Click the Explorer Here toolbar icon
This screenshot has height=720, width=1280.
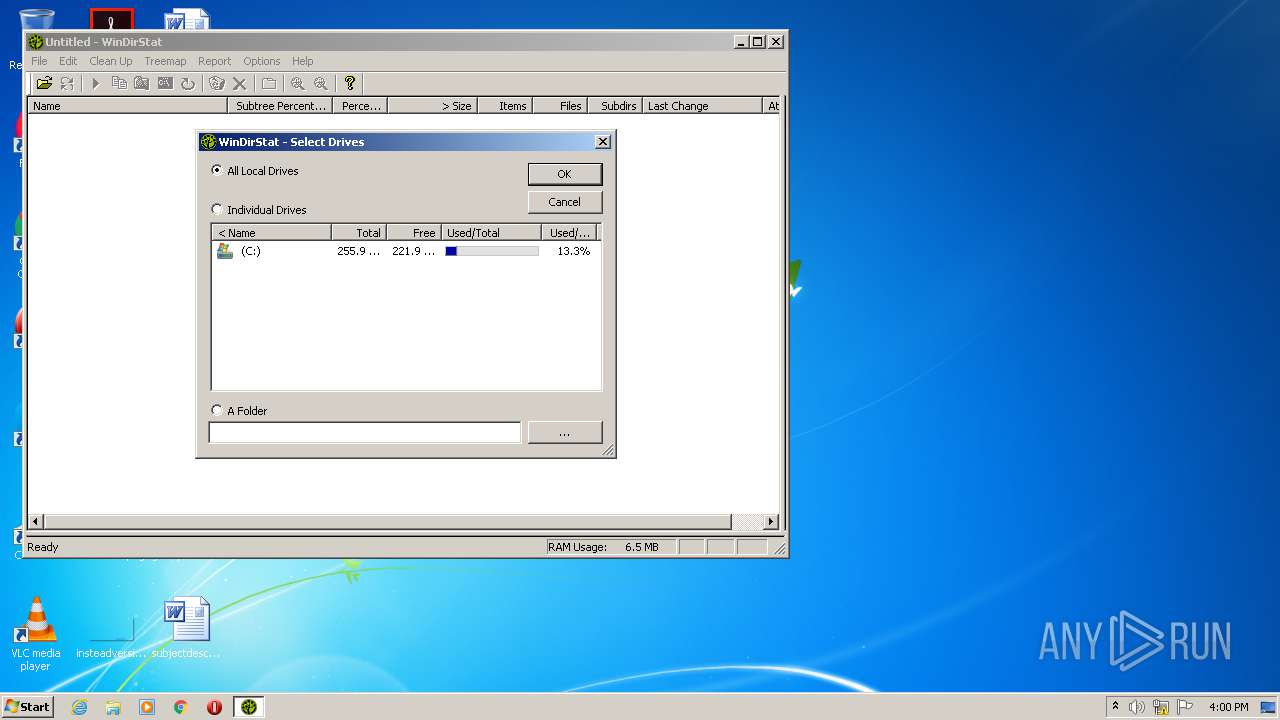142,83
